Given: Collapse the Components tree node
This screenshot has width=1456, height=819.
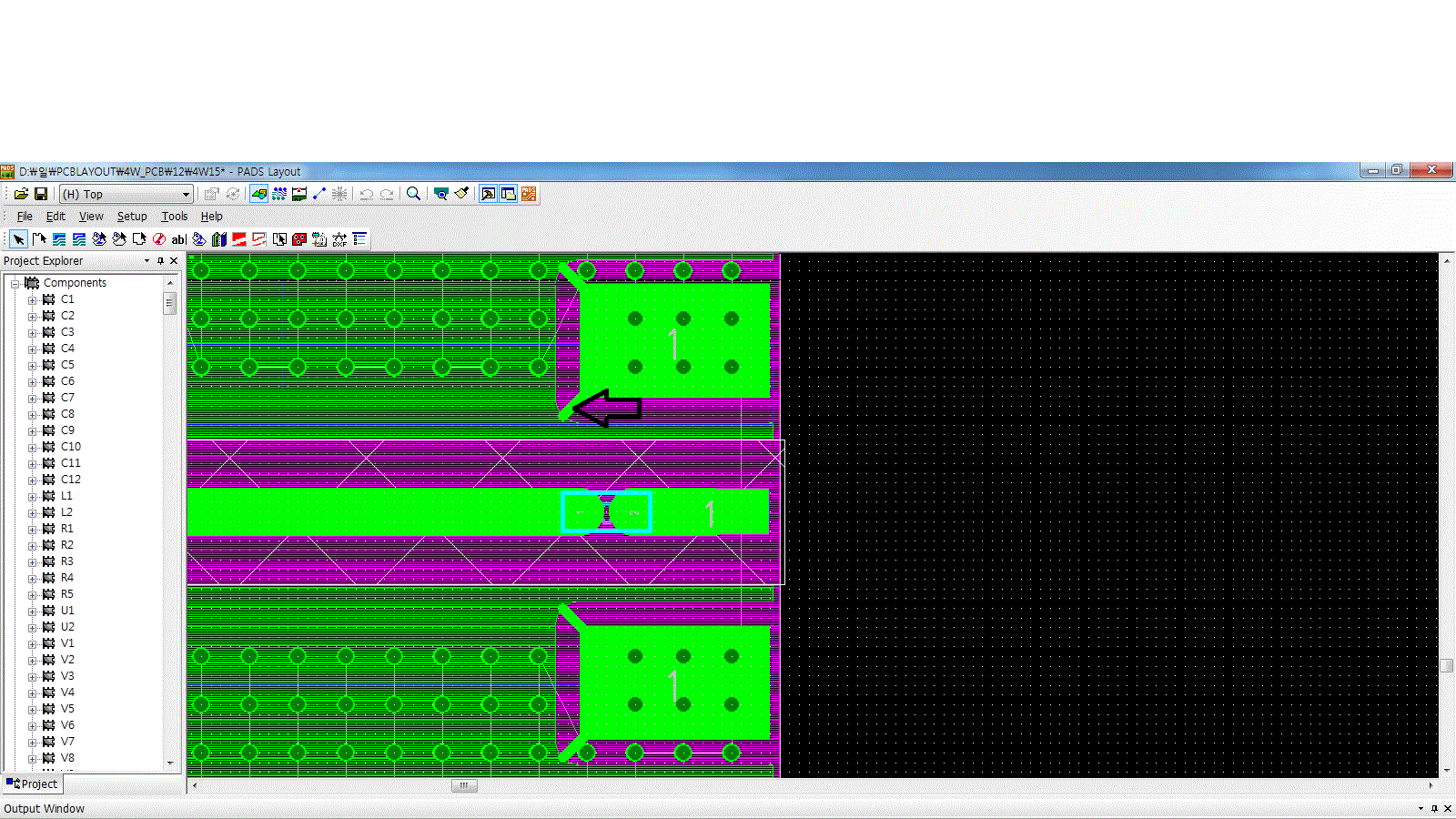Looking at the screenshot, I should click(15, 283).
